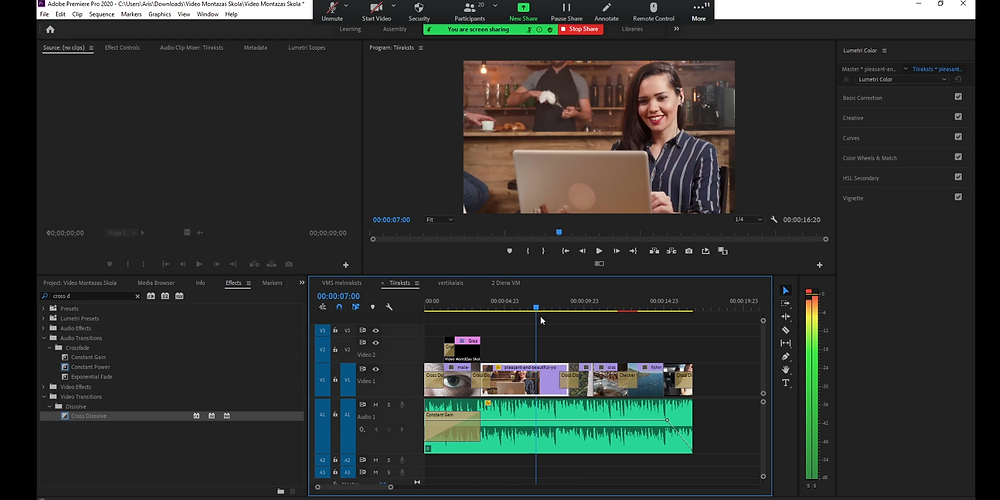1000x500 pixels.
Task: Toggle V3 track output eye
Action: click(376, 330)
